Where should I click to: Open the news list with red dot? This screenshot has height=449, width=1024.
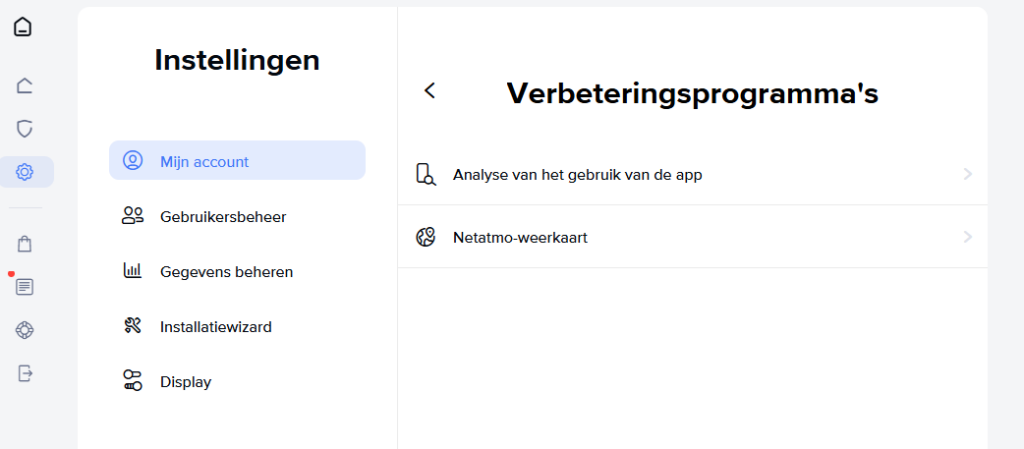coord(25,287)
